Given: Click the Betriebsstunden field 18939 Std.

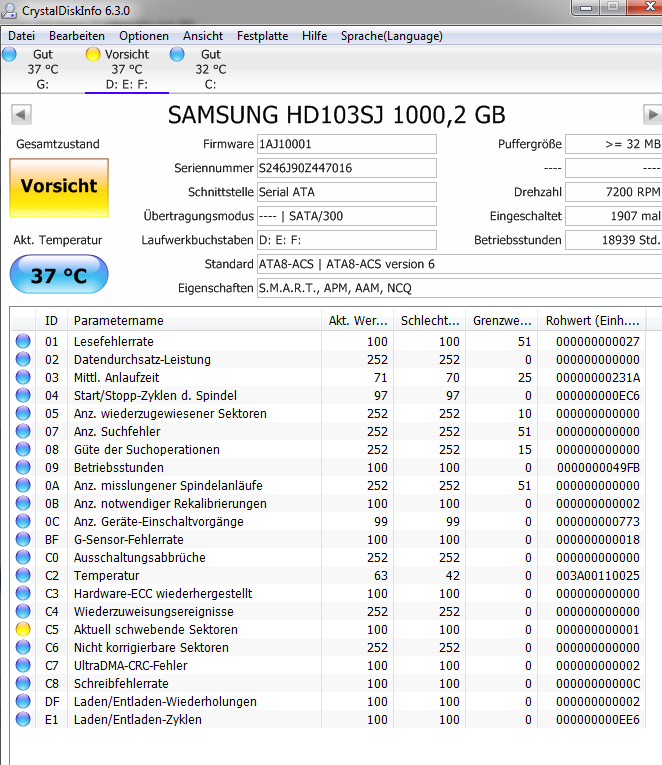Looking at the screenshot, I should pyautogui.click(x=614, y=240).
